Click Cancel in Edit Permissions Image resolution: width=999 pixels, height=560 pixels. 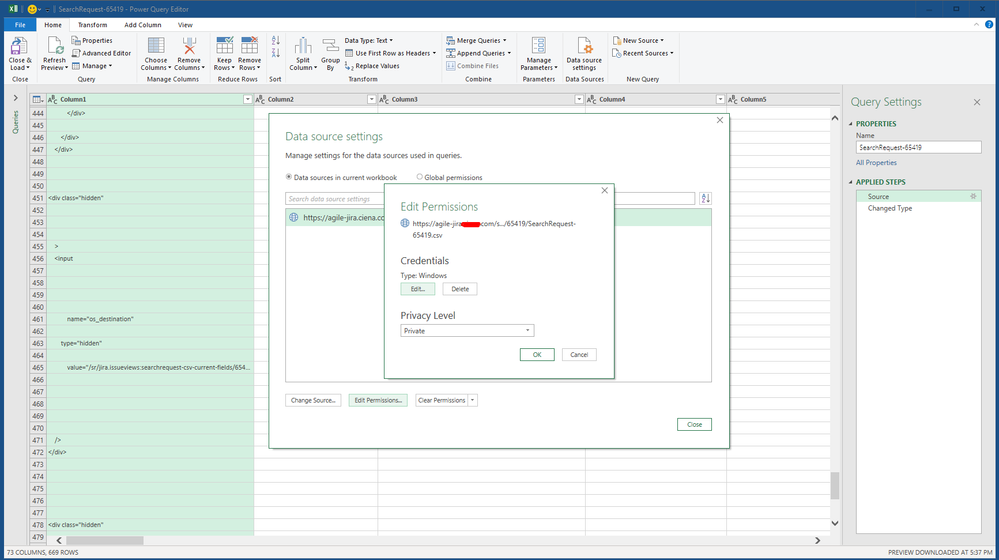click(579, 354)
